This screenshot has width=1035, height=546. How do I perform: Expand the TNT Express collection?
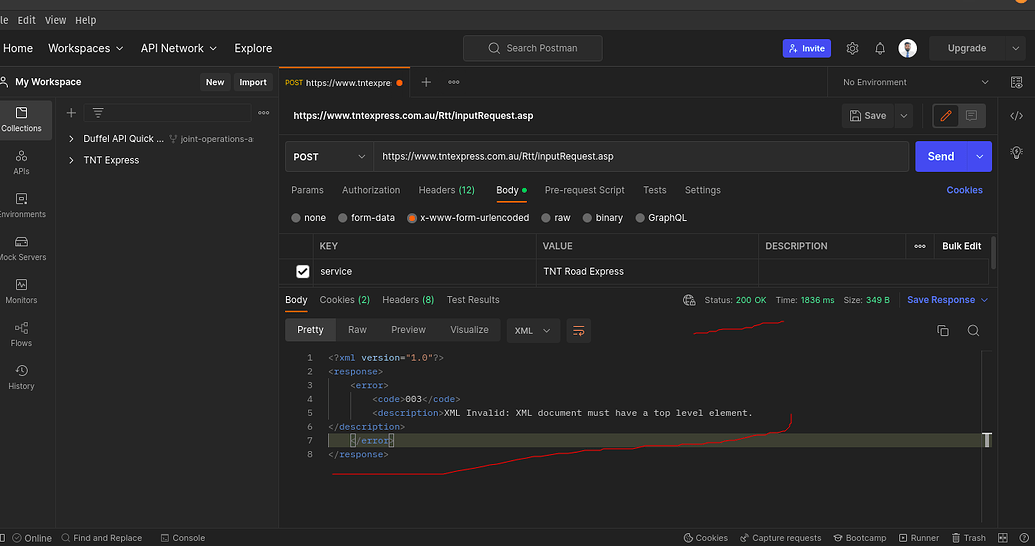click(x=71, y=160)
